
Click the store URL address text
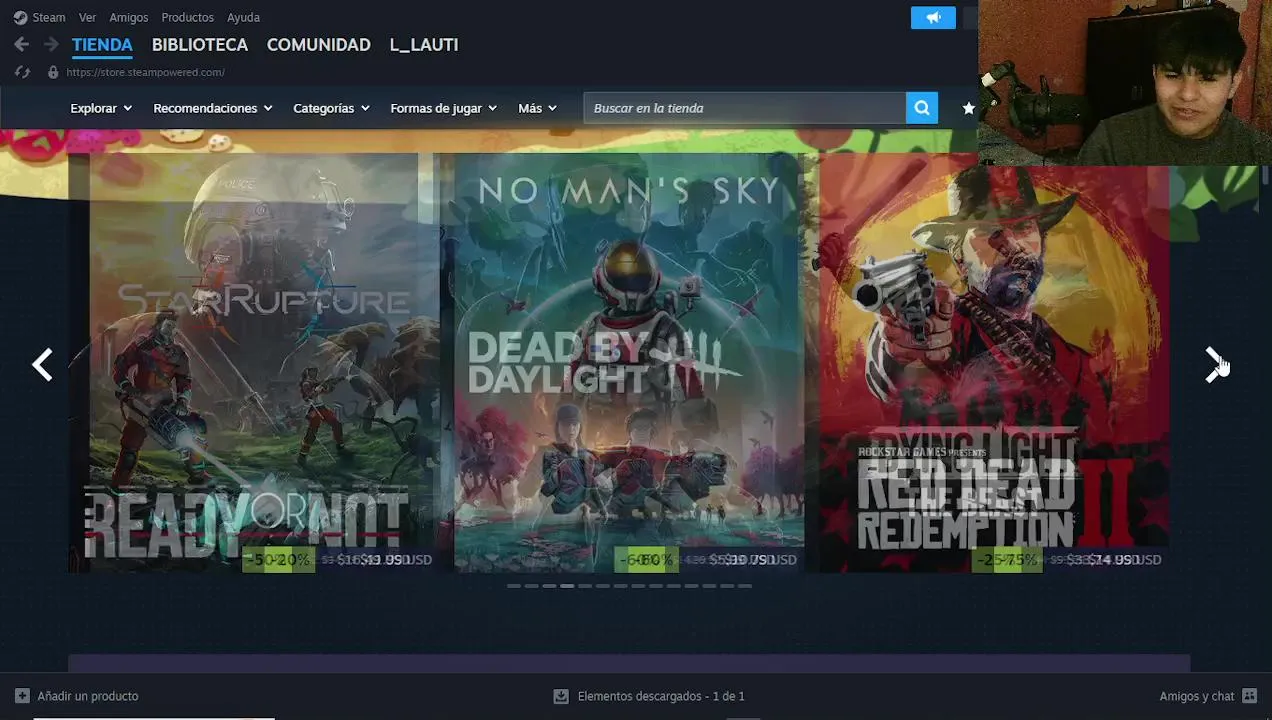pyautogui.click(x=145, y=72)
